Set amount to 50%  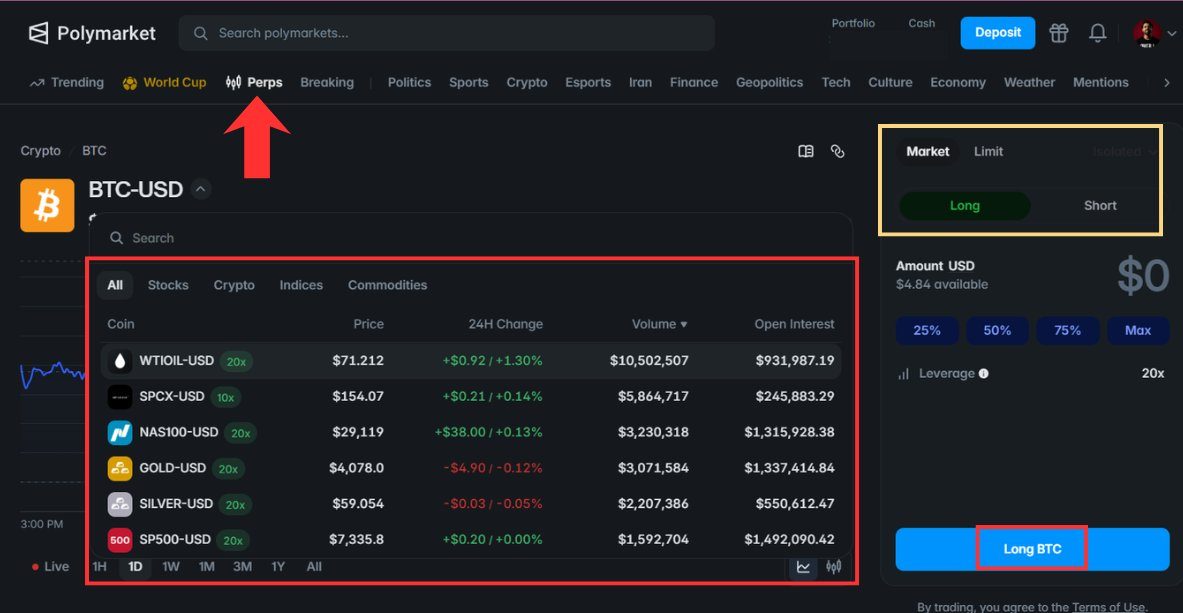[x=997, y=331]
